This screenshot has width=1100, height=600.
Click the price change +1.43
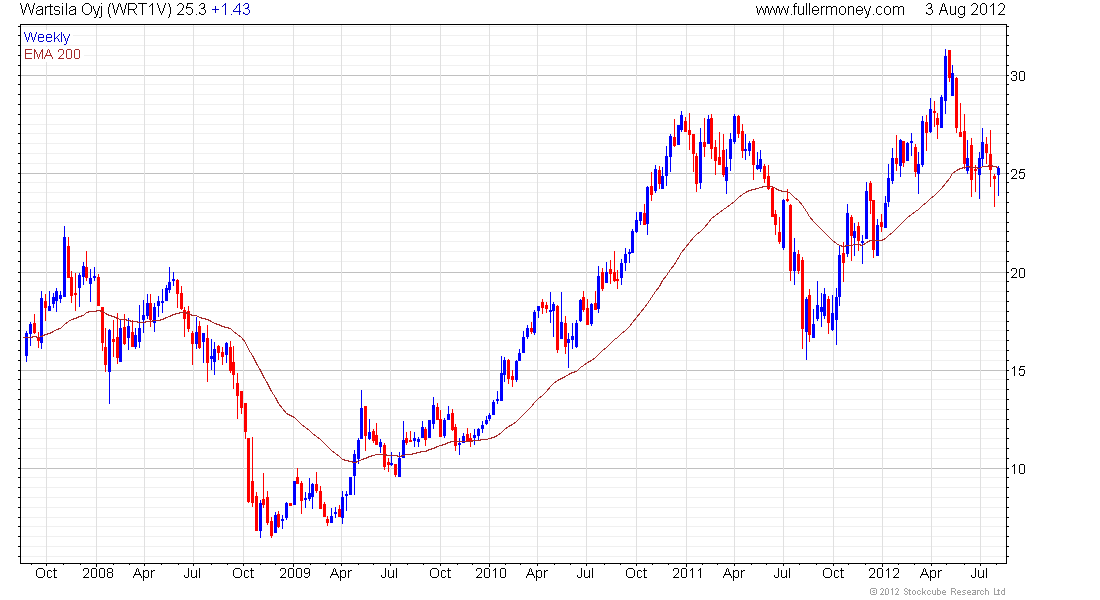[x=231, y=10]
